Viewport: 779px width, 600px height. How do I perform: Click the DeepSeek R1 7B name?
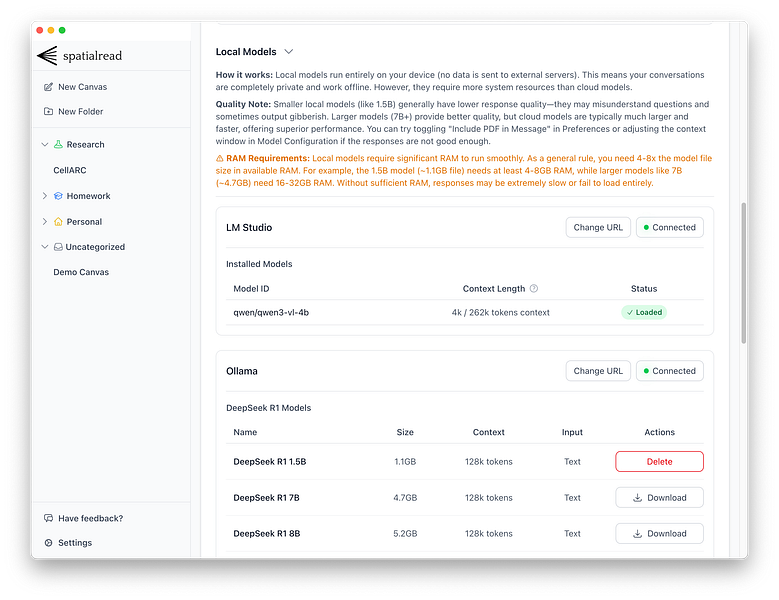tap(266, 498)
